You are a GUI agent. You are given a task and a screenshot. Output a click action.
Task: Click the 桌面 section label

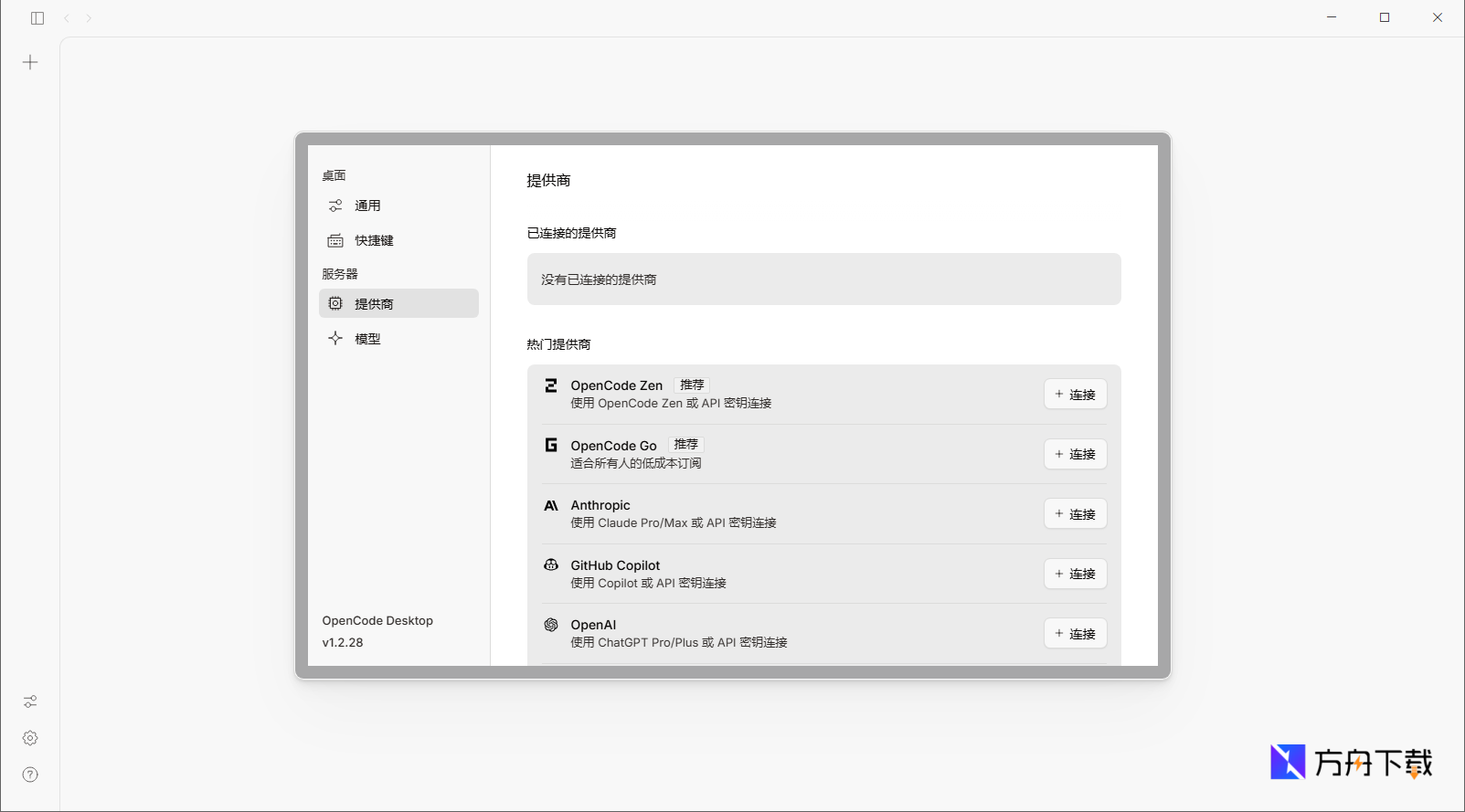coord(334,175)
